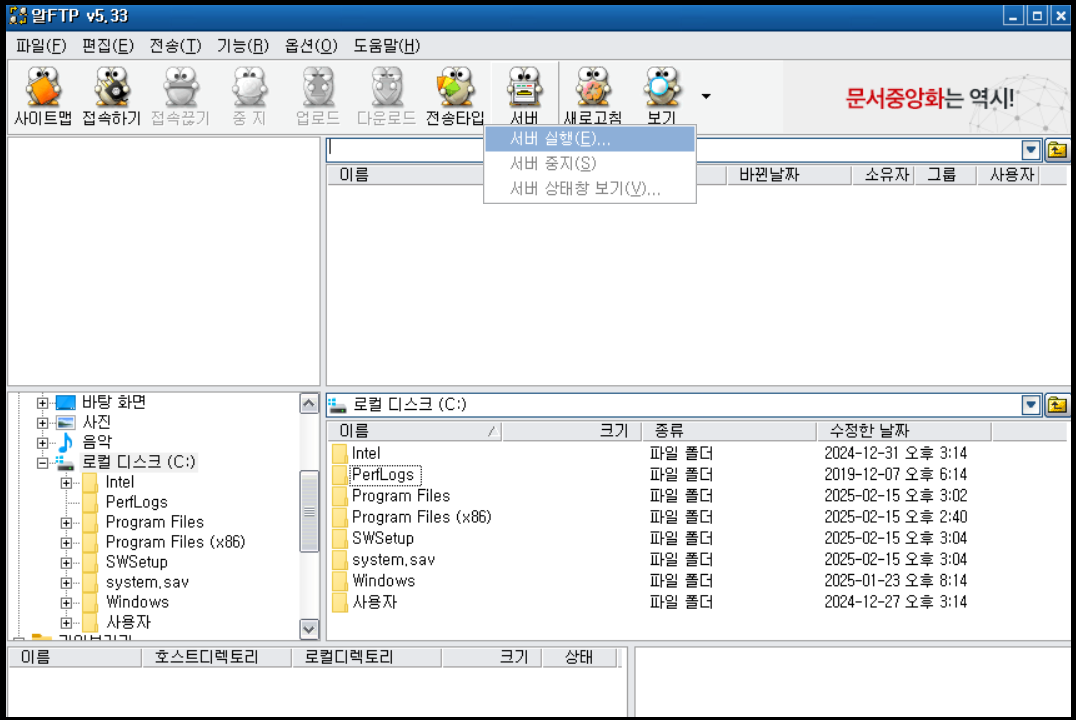Screen dimensions: 1076x720
Task: Select PerfLogs in the local file list
Action: coord(383,475)
